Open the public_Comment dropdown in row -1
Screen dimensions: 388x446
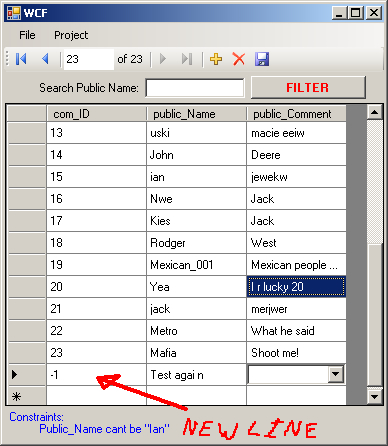tap(335, 374)
